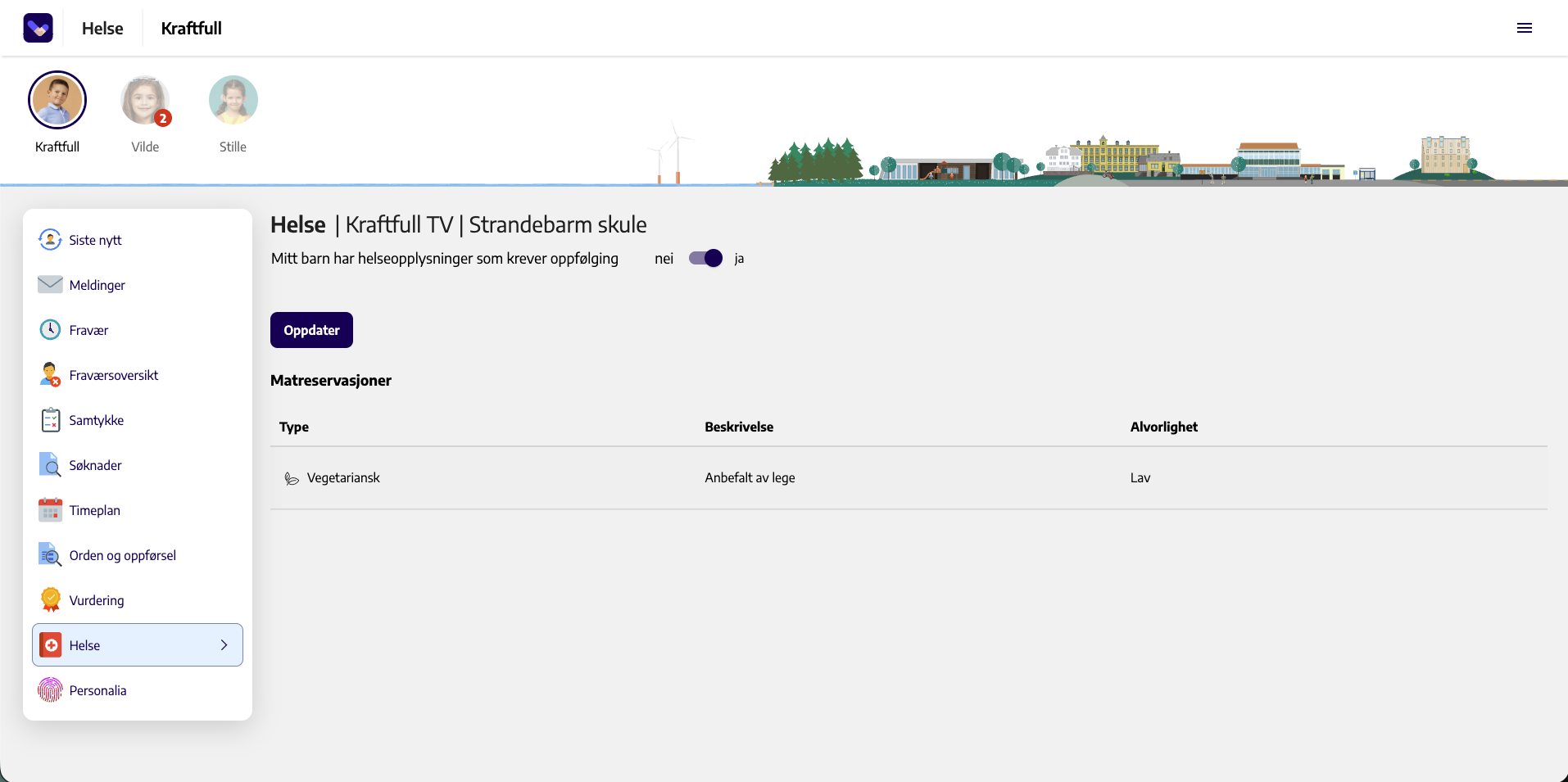This screenshot has width=1568, height=782.
Task: Click the Helse red cross icon
Action: (51, 645)
